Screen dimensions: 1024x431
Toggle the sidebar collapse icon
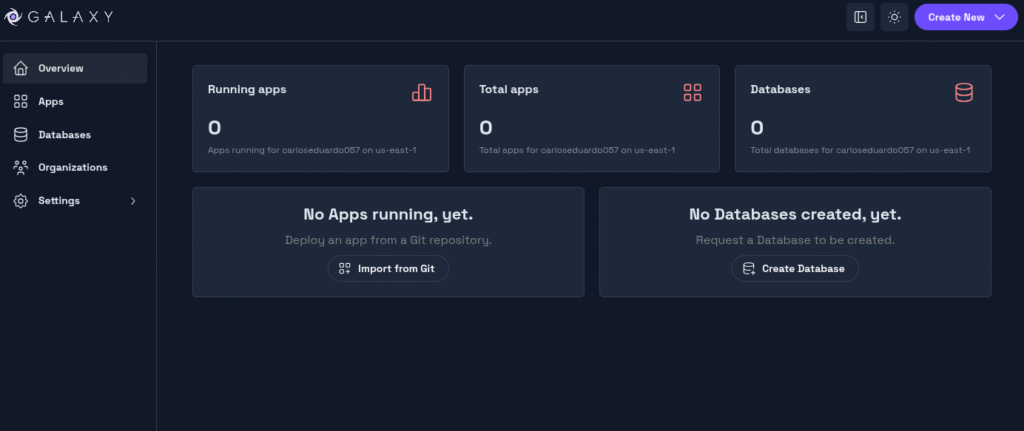[x=860, y=17]
